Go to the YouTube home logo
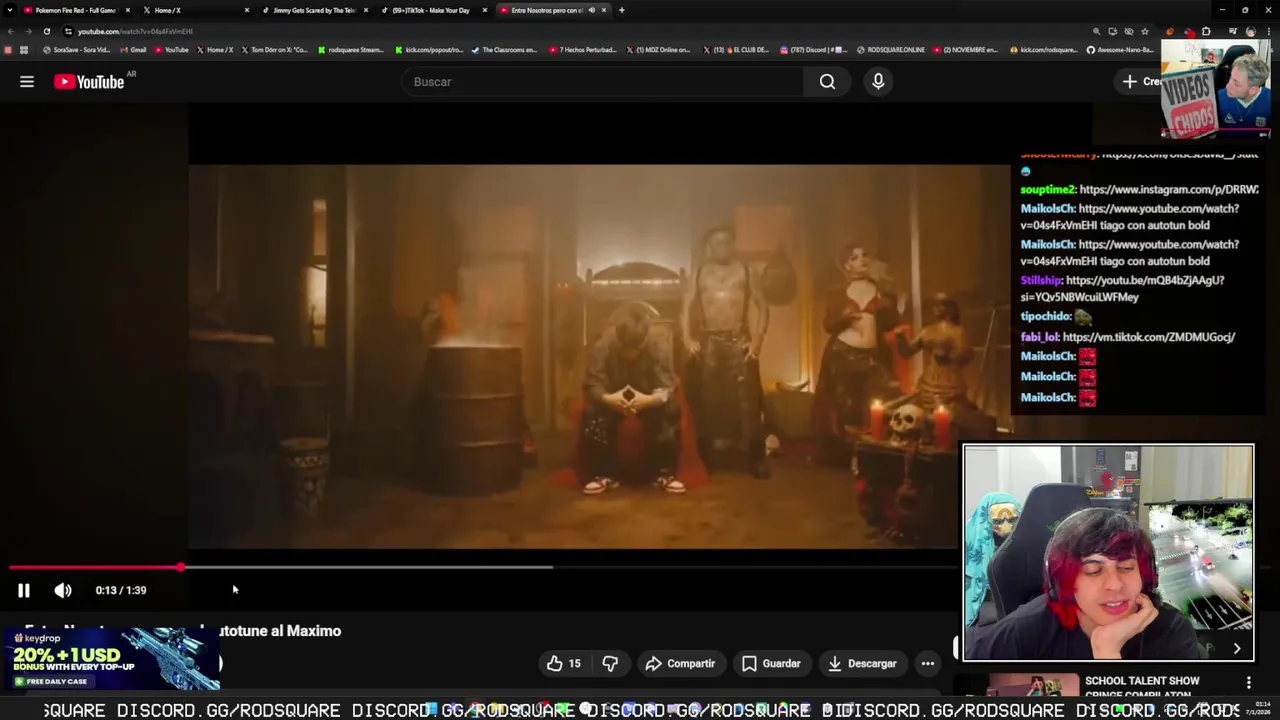This screenshot has height=720, width=1280. 89,82
